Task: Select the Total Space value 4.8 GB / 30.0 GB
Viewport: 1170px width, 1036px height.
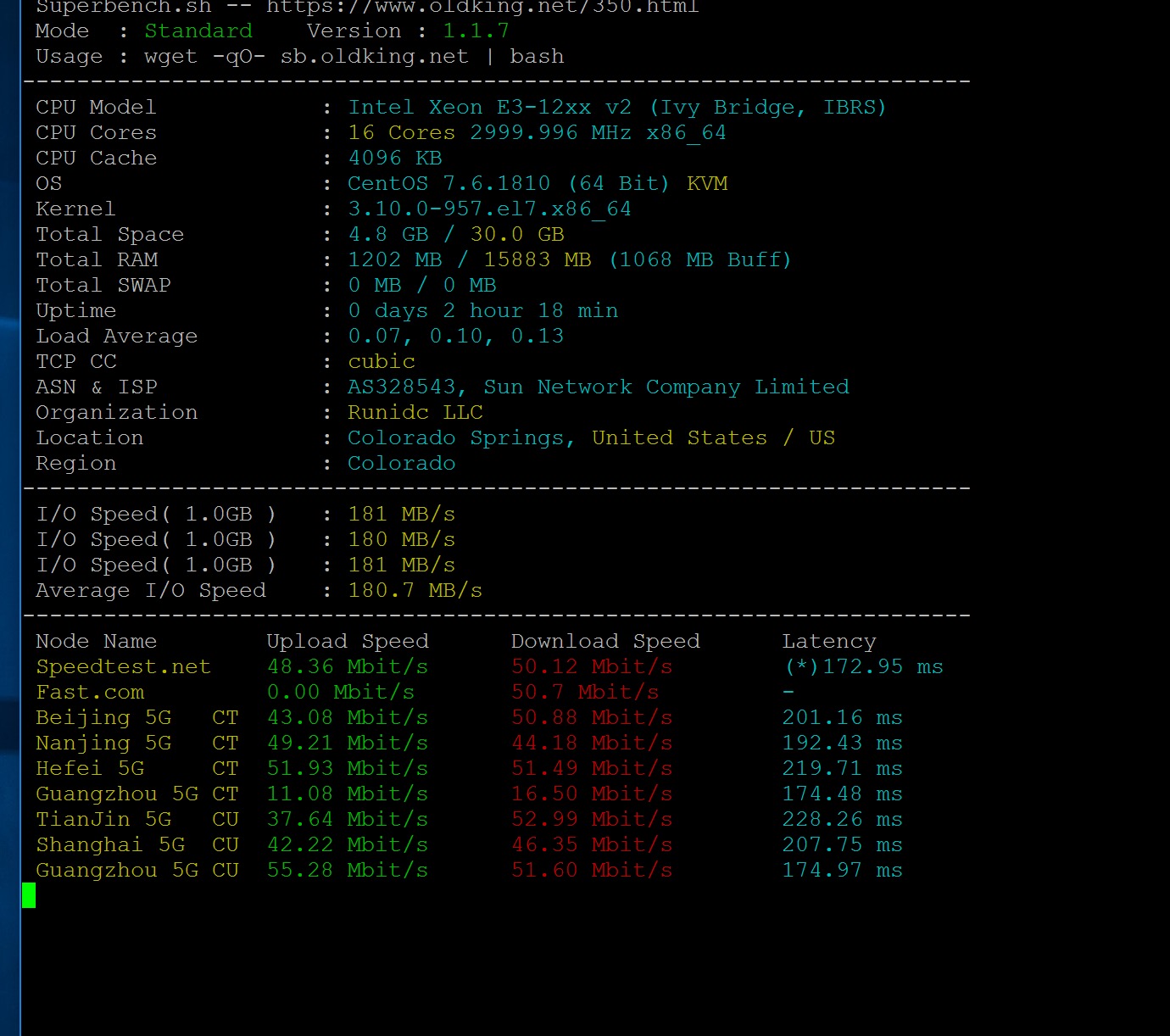Action: (x=456, y=235)
